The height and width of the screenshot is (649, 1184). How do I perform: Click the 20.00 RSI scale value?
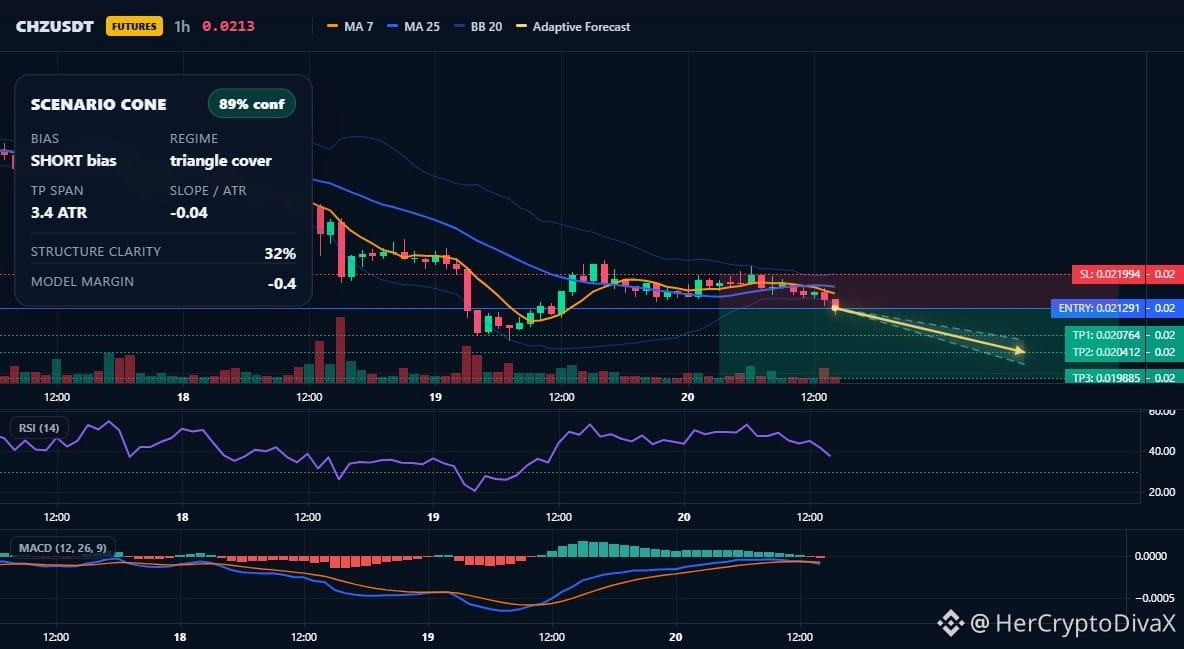(1161, 492)
